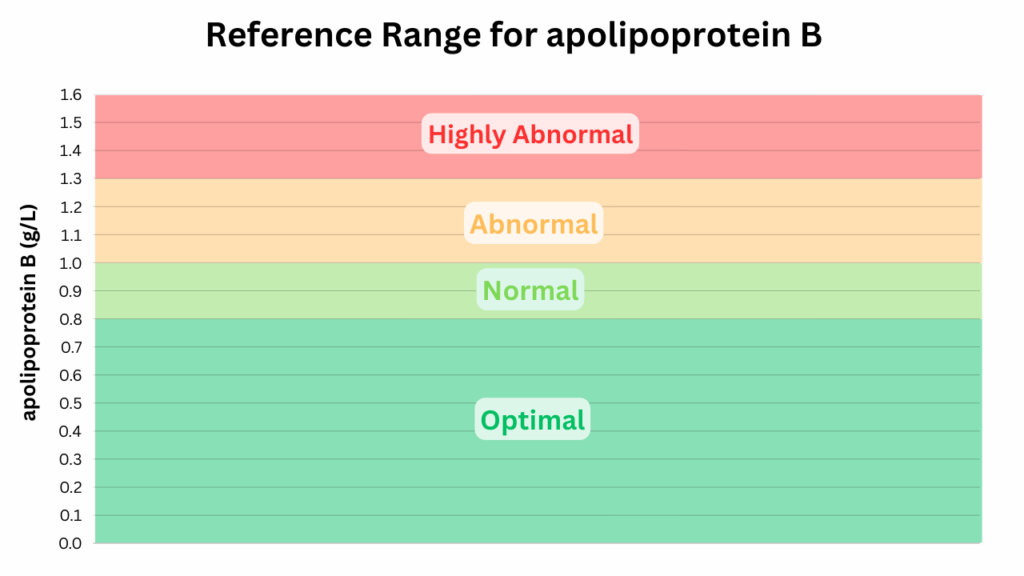Select the Highly Abnormal label
Viewport: 1024px width, 576px height.
530,133
